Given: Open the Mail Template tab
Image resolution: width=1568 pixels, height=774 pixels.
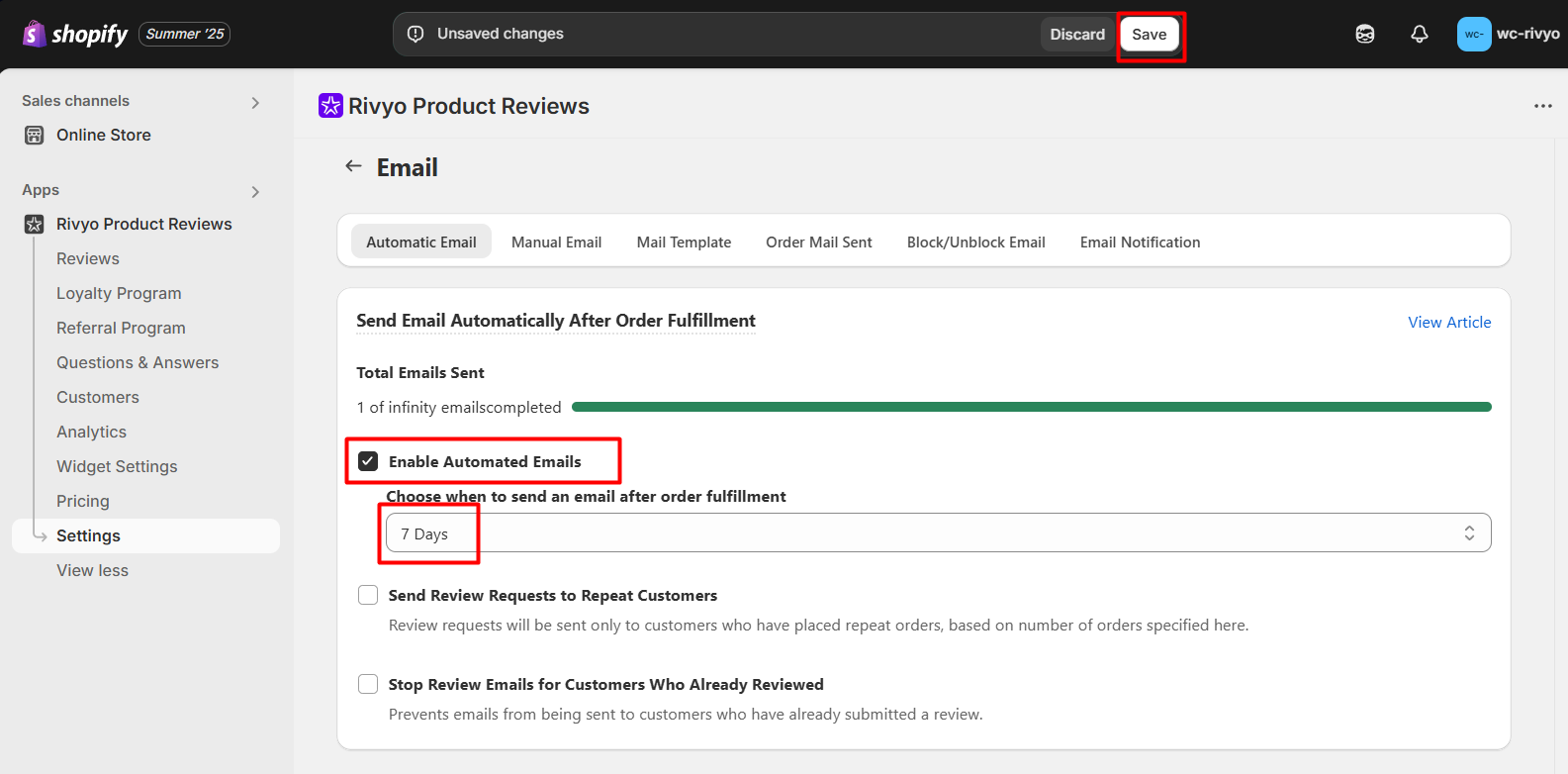Looking at the screenshot, I should [x=684, y=242].
